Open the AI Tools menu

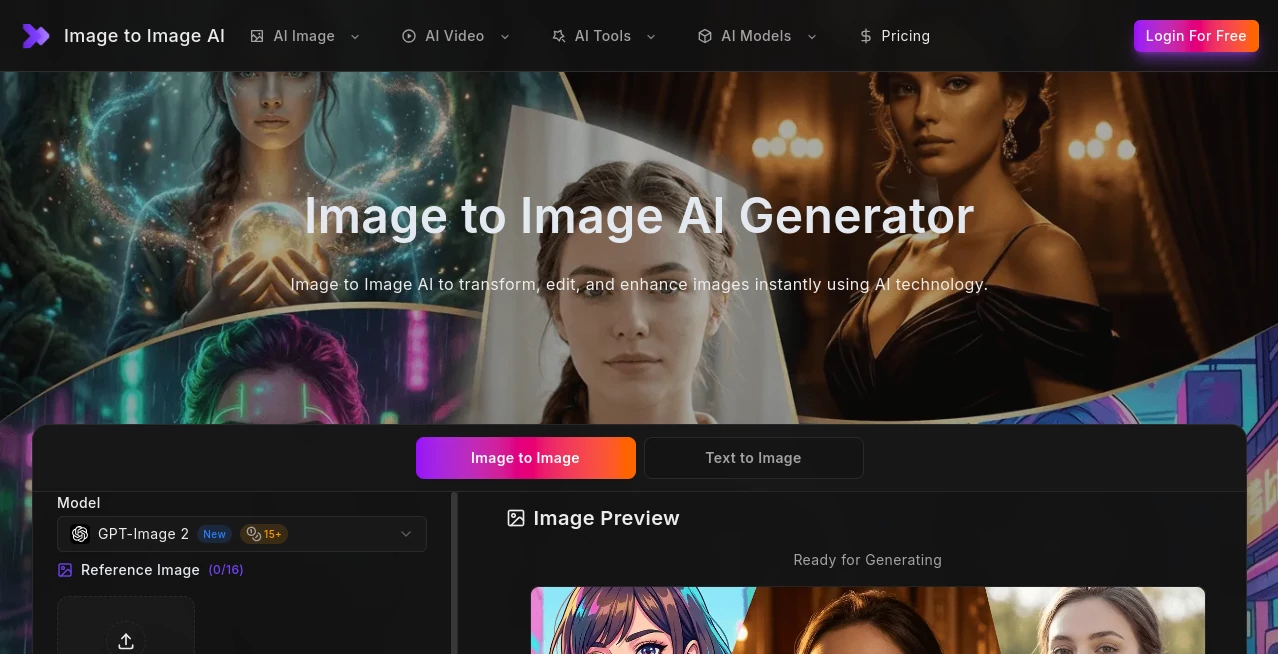pyautogui.click(x=604, y=36)
